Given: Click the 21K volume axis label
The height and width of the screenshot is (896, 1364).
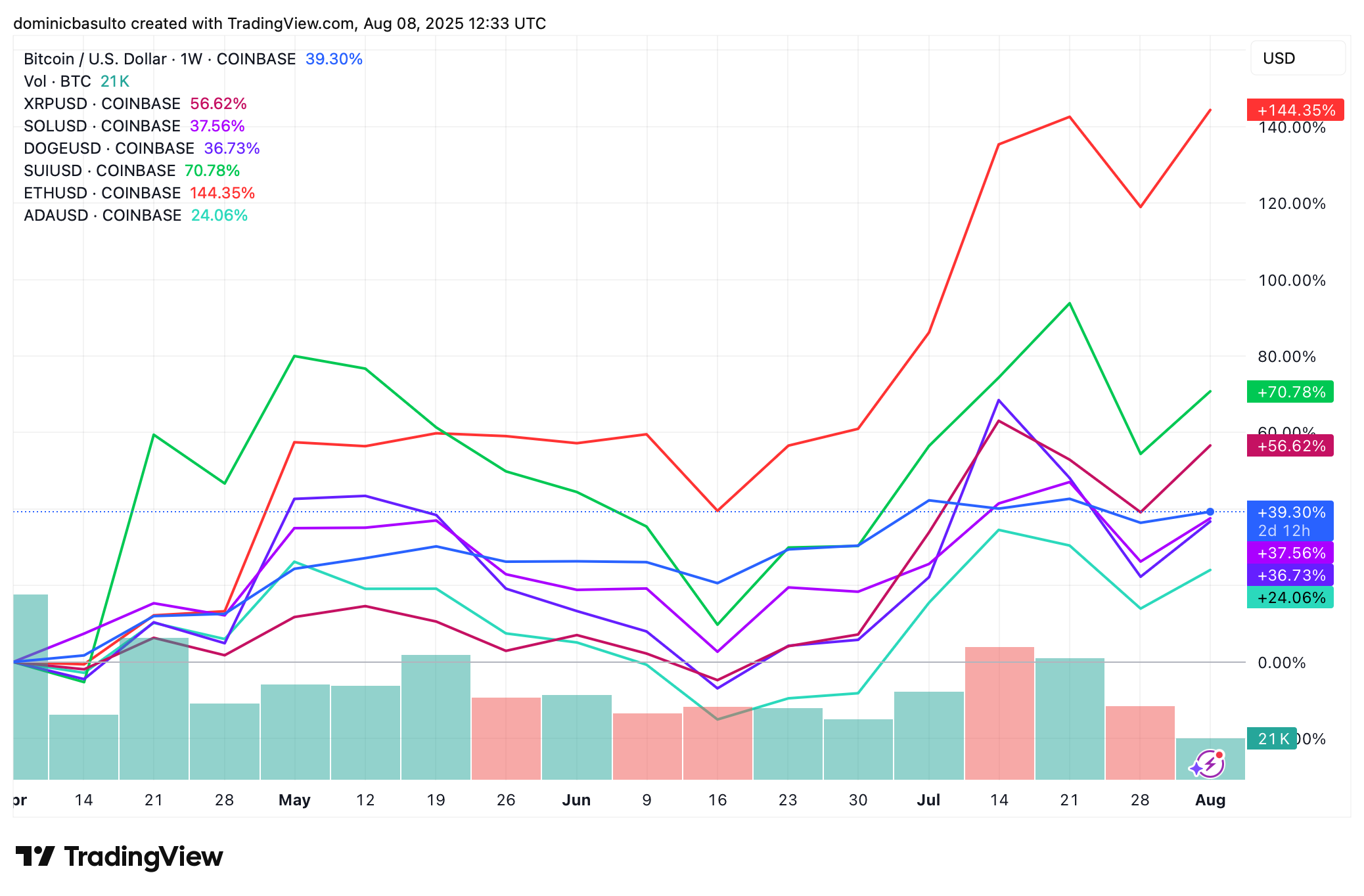Looking at the screenshot, I should click(1271, 739).
